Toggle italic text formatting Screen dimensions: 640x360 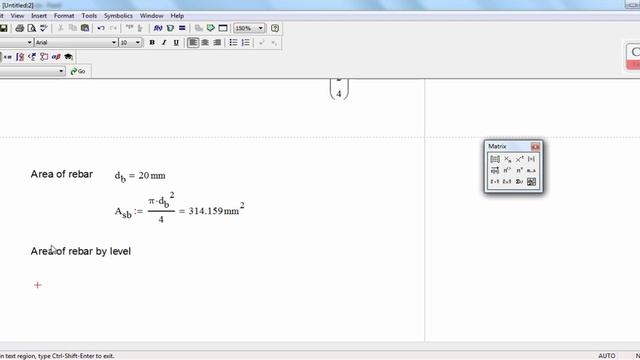pyautogui.click(x=164, y=42)
